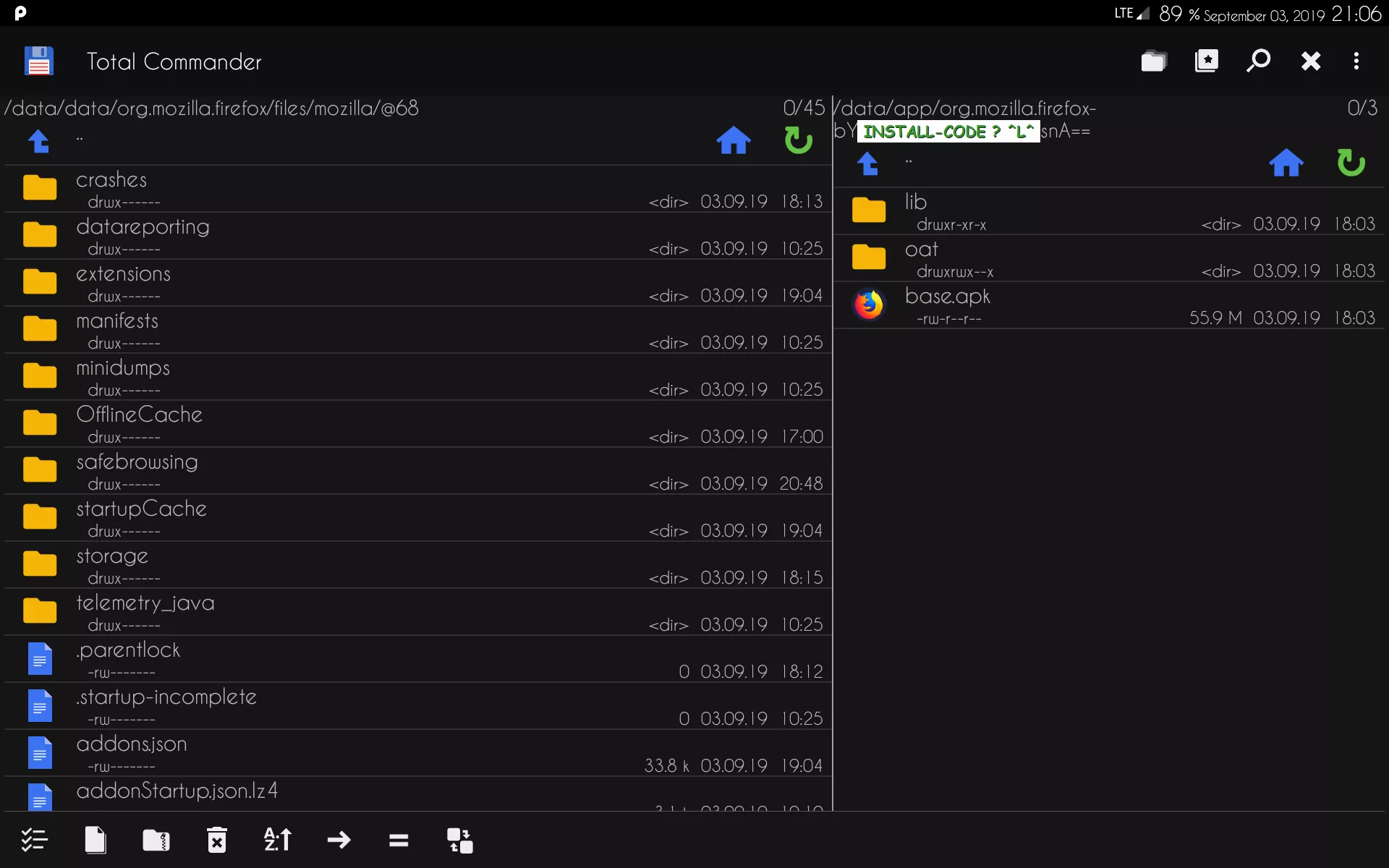Click the copy/move file icon in bottom toolbar
Image resolution: width=1389 pixels, height=868 pixels.
tap(95, 840)
